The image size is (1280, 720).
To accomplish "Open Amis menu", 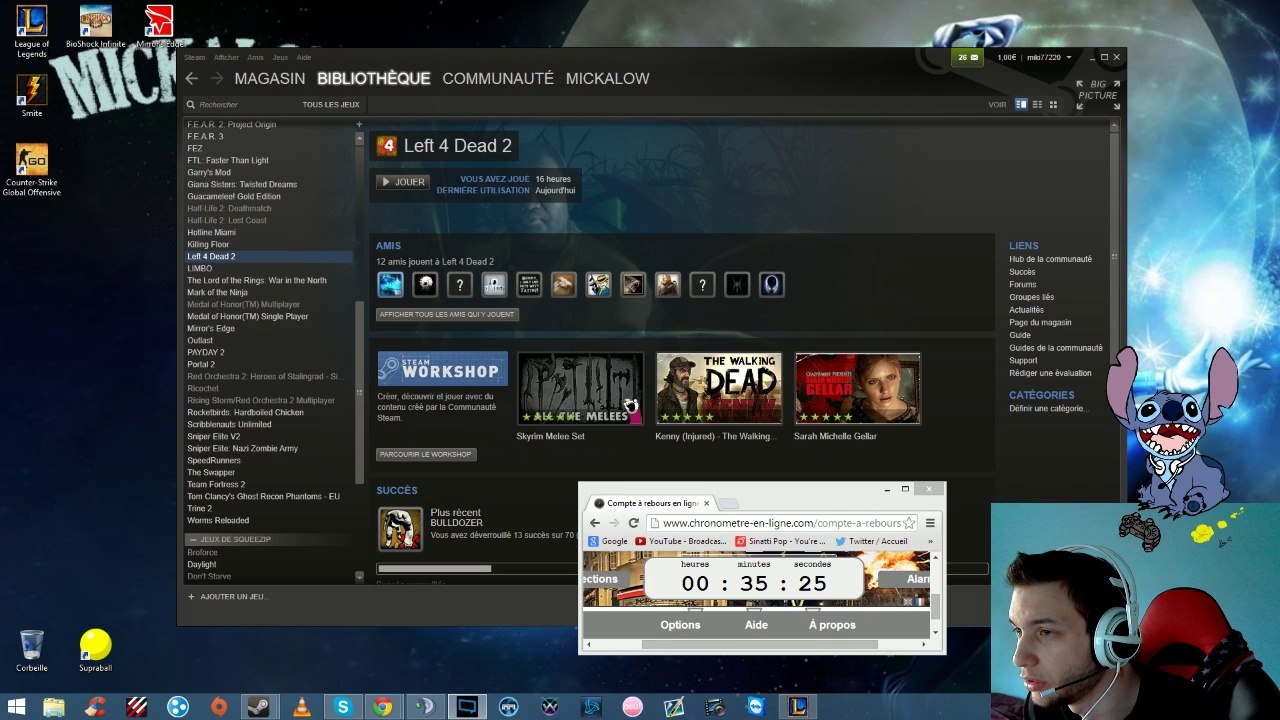I will [255, 57].
